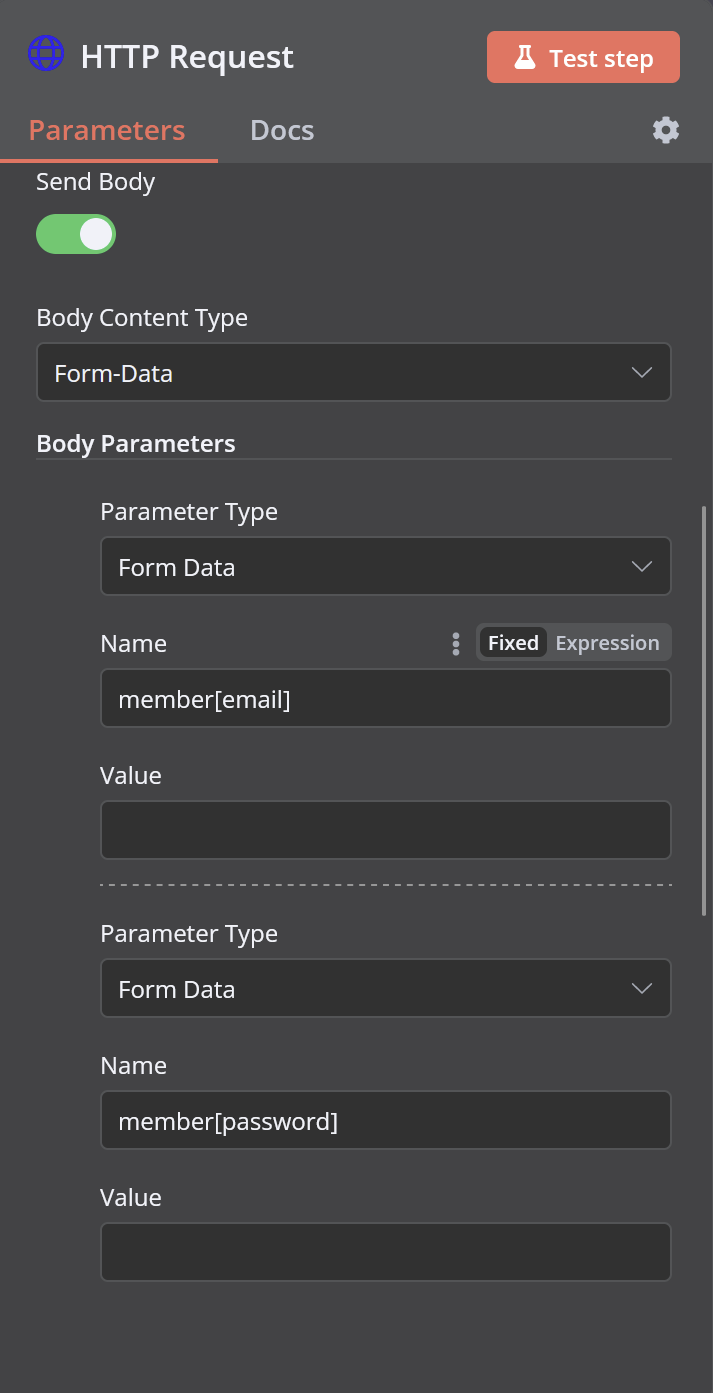Click the Value field under member[password]
This screenshot has height=1393, width=713.
click(386, 1252)
